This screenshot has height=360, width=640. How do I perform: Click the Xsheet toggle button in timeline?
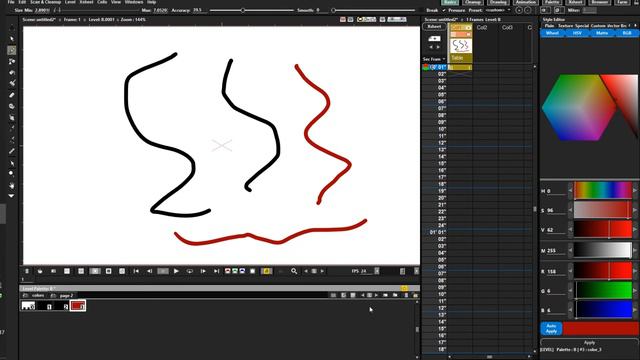pos(434,27)
